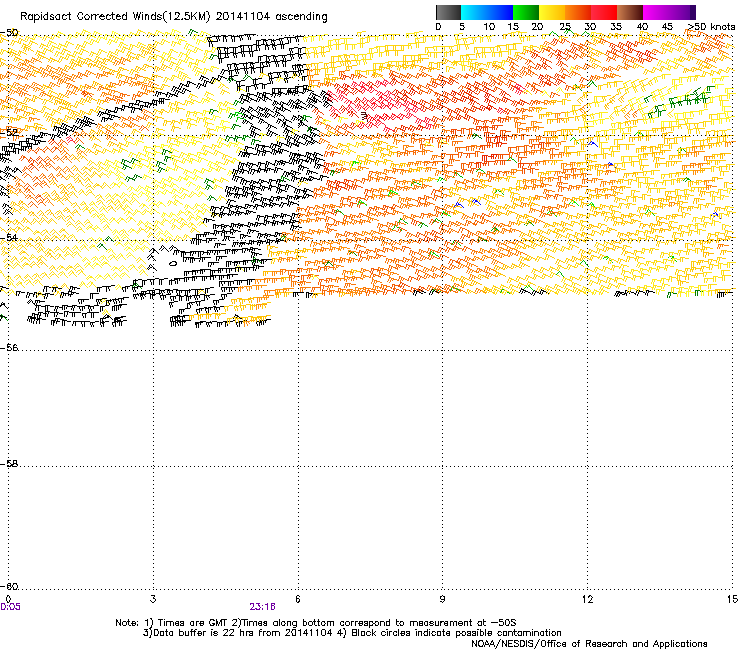Click the blue 10-15 knots legend swatch
The image size is (740, 650).
[500, 12]
